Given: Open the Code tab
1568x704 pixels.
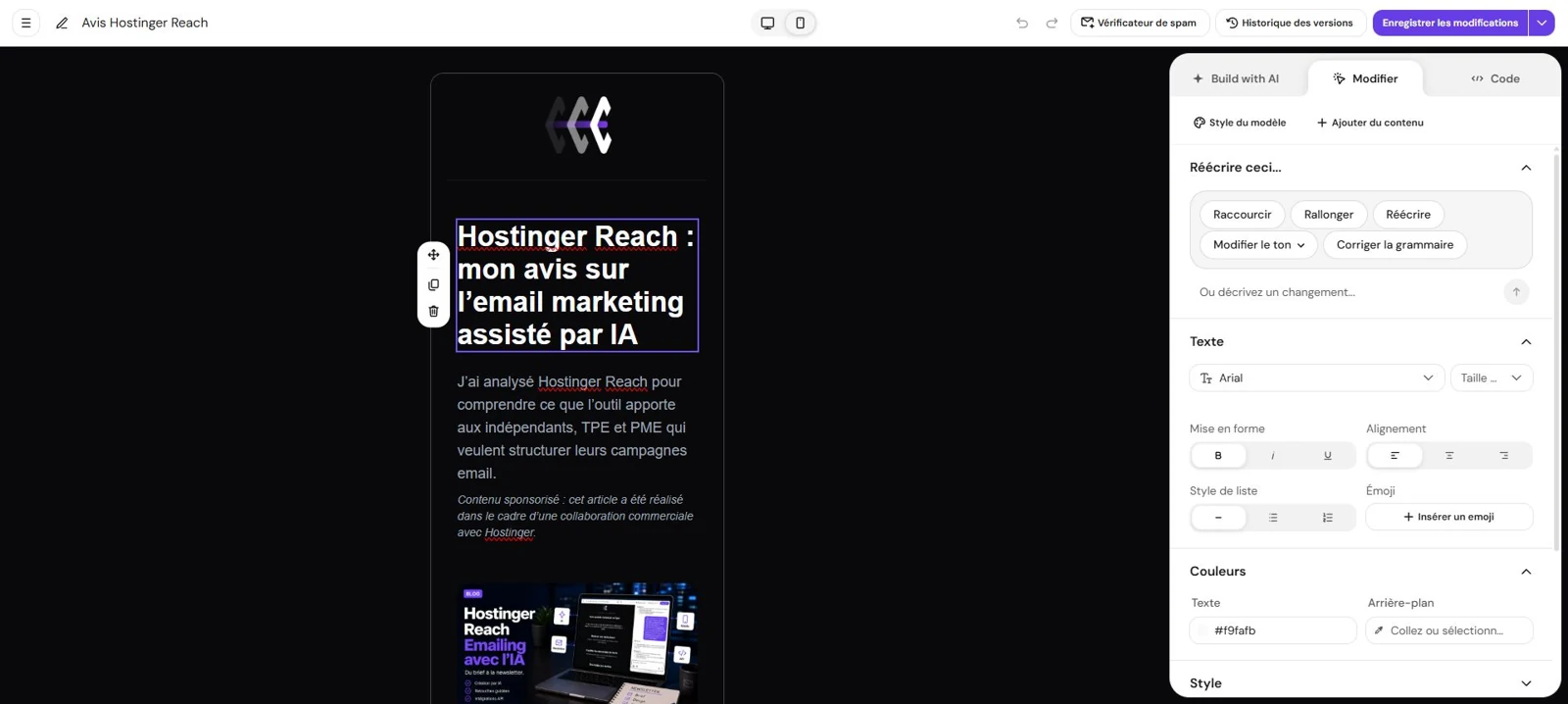Looking at the screenshot, I should 1495,78.
